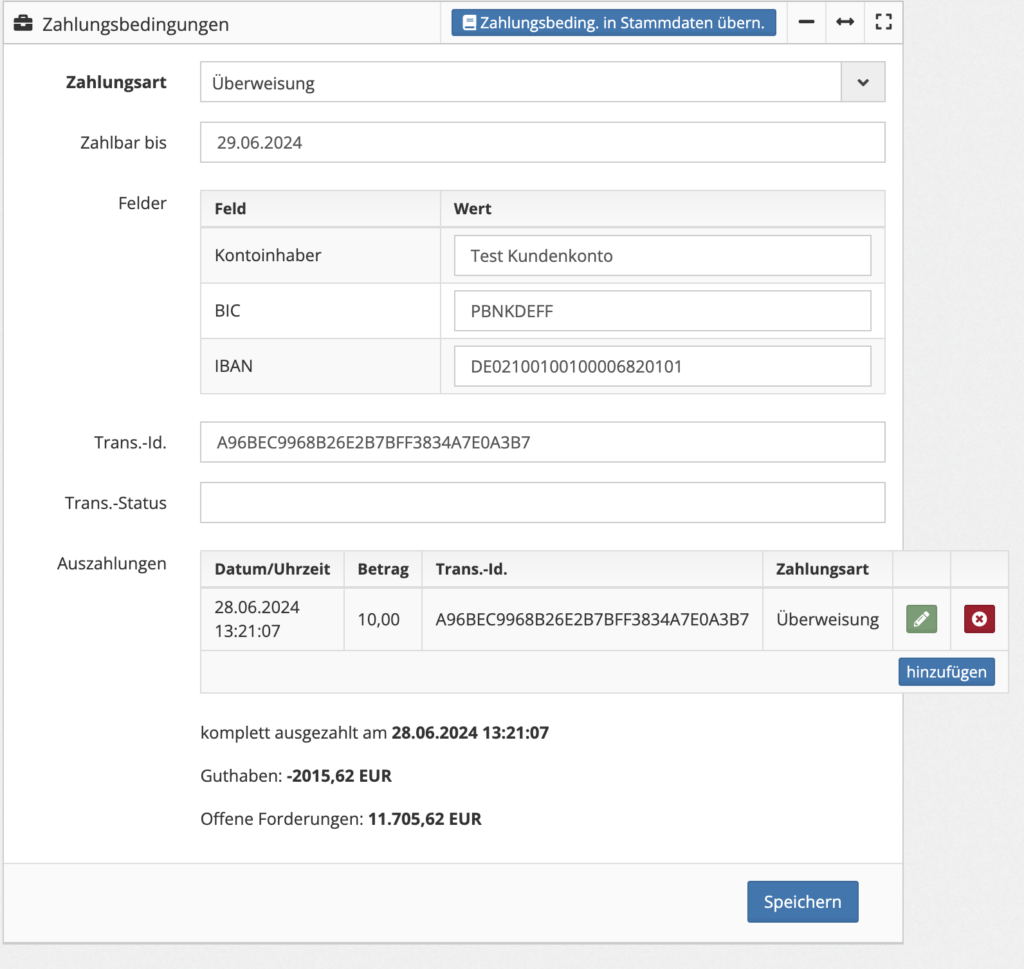Click the Zahlungsbedingungen panel title
The image size is (1024, 969).
[x=136, y=24]
